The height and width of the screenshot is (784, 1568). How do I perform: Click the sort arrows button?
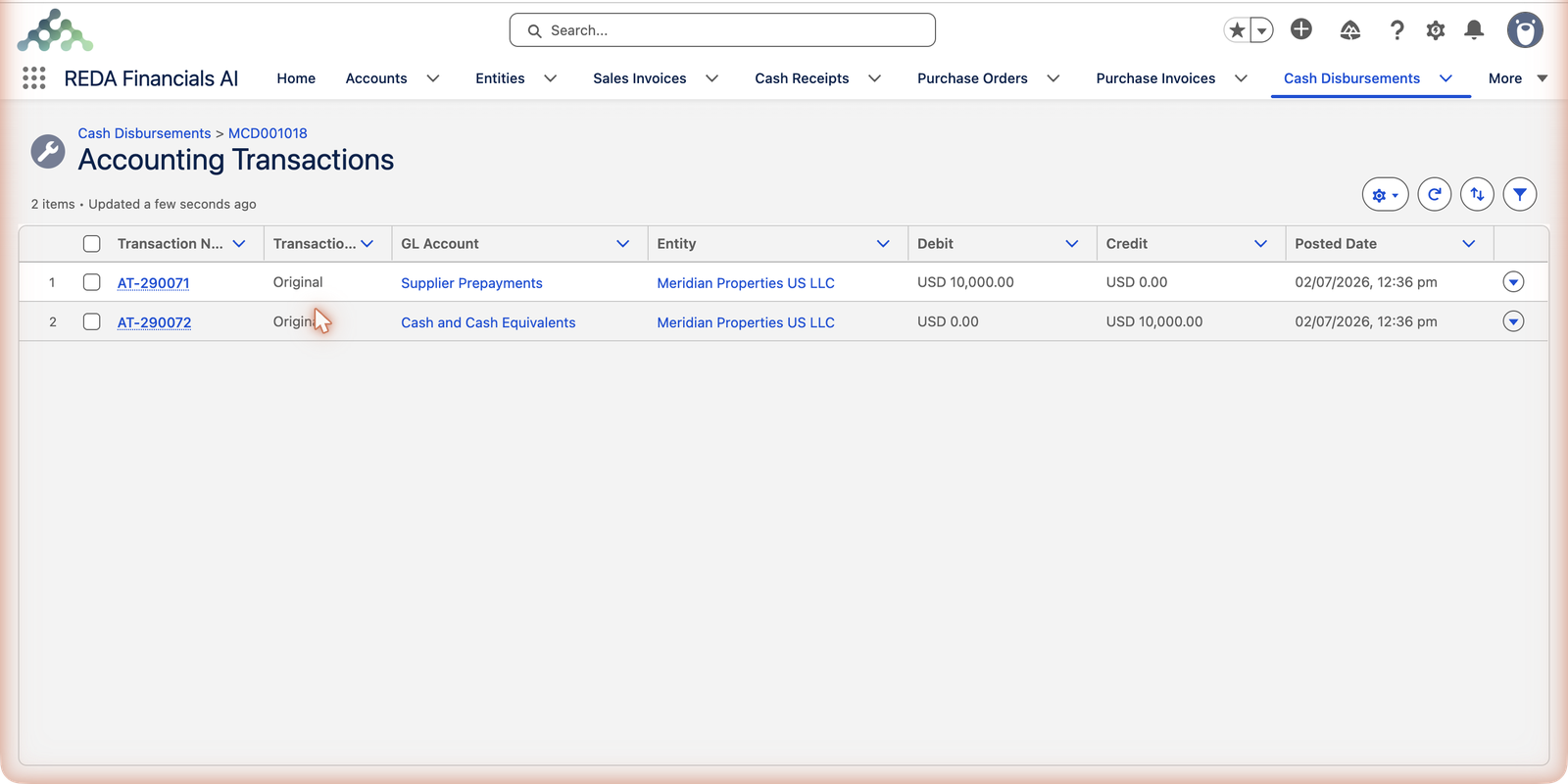point(1477,194)
